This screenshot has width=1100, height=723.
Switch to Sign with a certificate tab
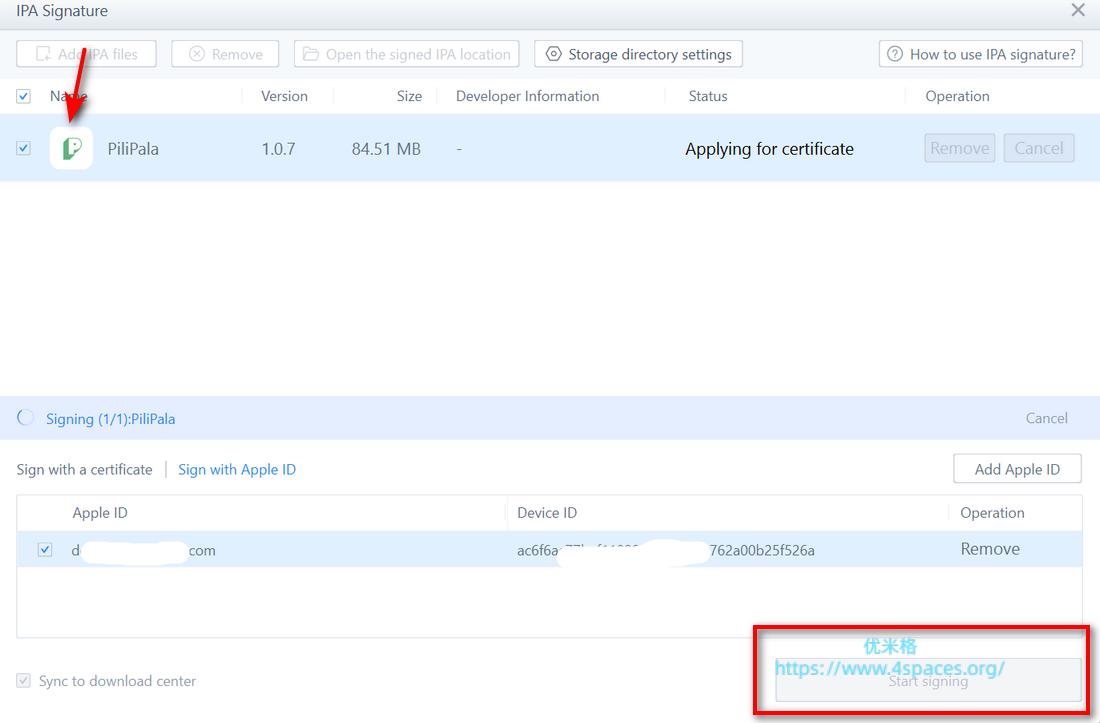pos(84,469)
